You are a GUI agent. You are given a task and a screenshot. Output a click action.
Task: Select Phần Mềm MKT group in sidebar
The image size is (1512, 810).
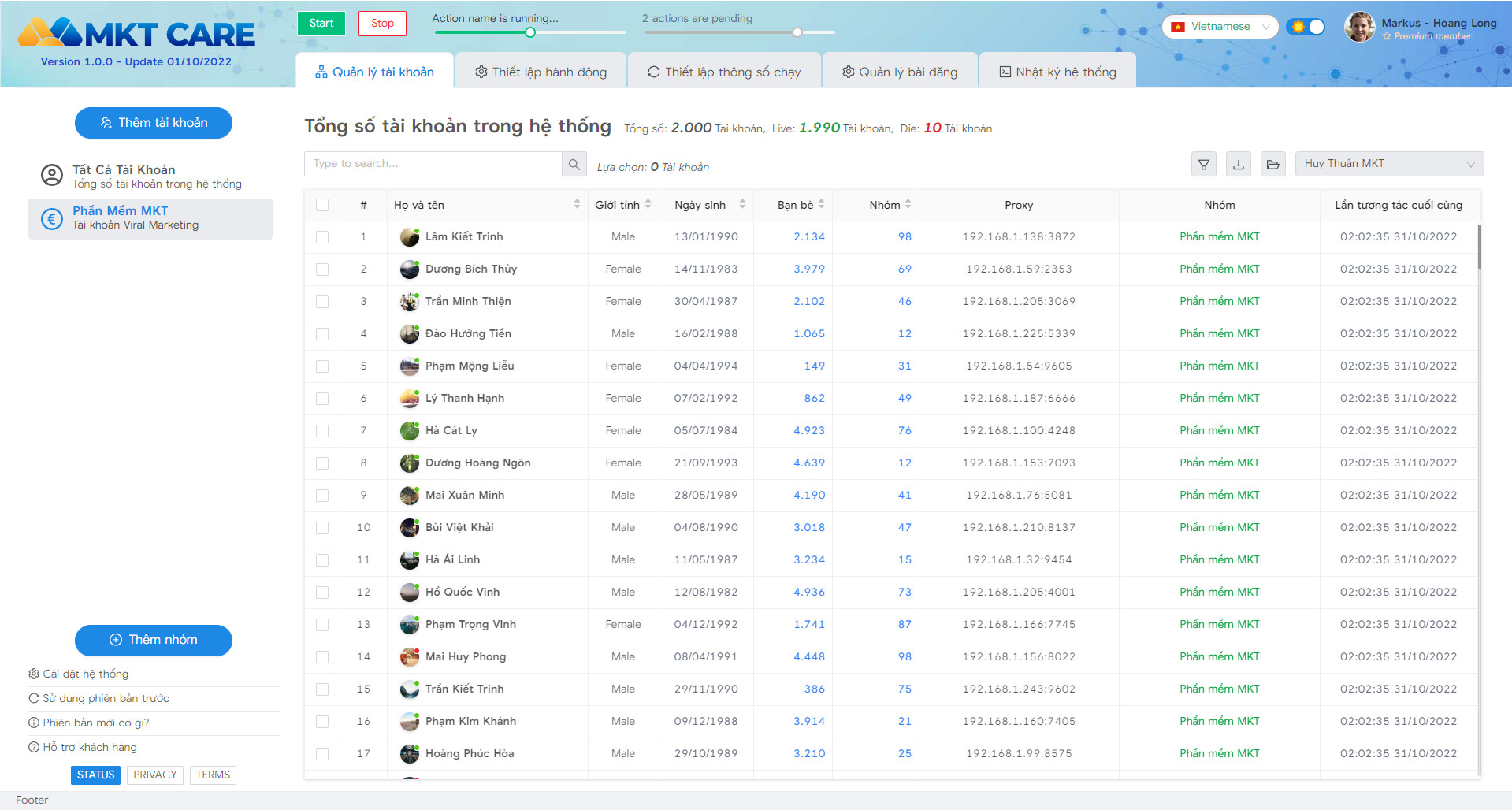pos(150,218)
